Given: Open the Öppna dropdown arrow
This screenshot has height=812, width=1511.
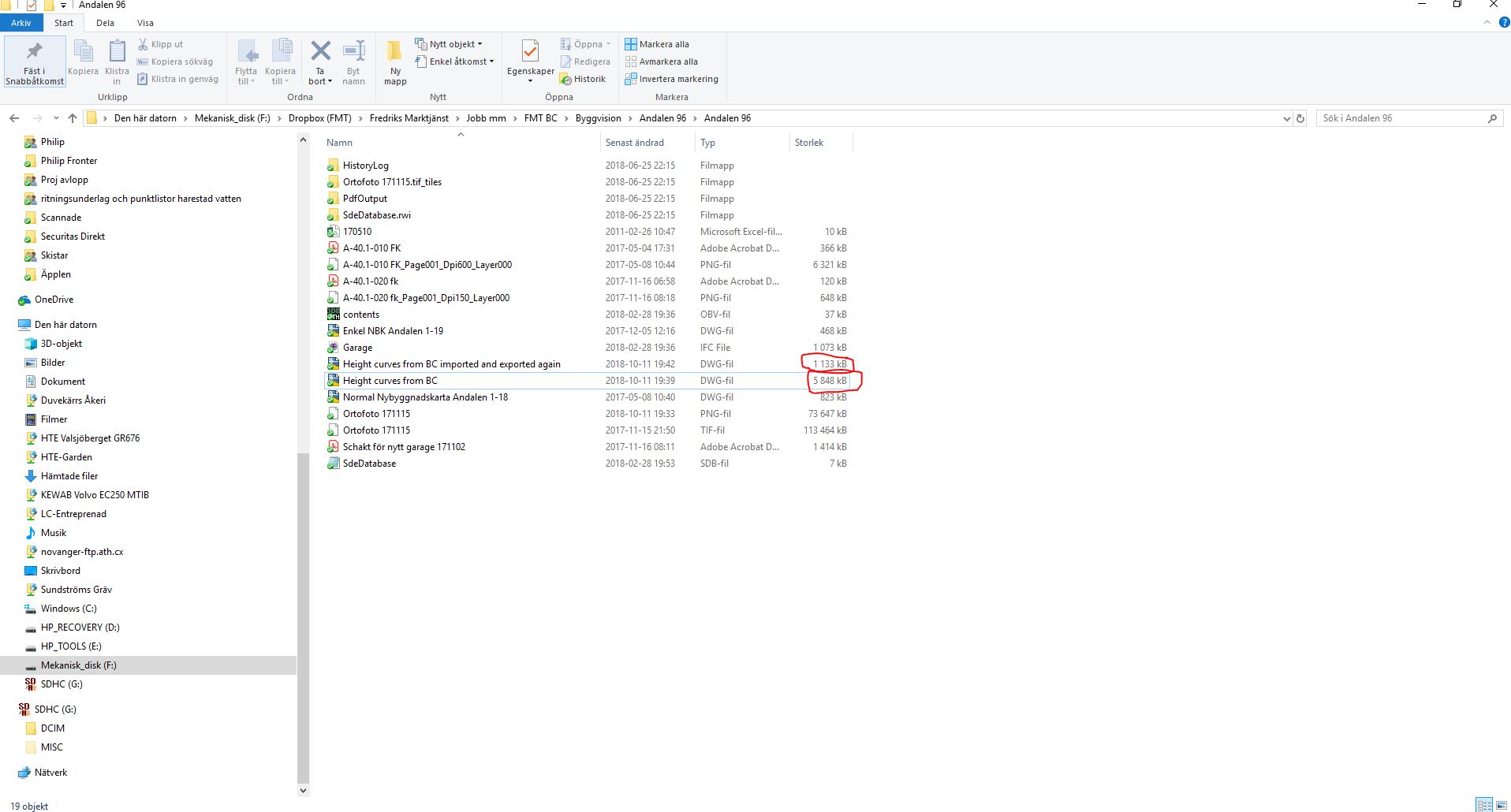Looking at the screenshot, I should 608,44.
